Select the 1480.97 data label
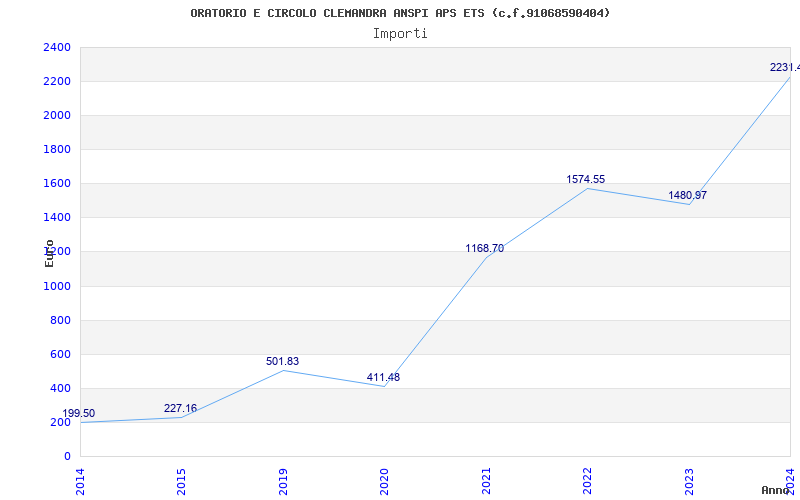The image size is (800, 500). click(687, 195)
